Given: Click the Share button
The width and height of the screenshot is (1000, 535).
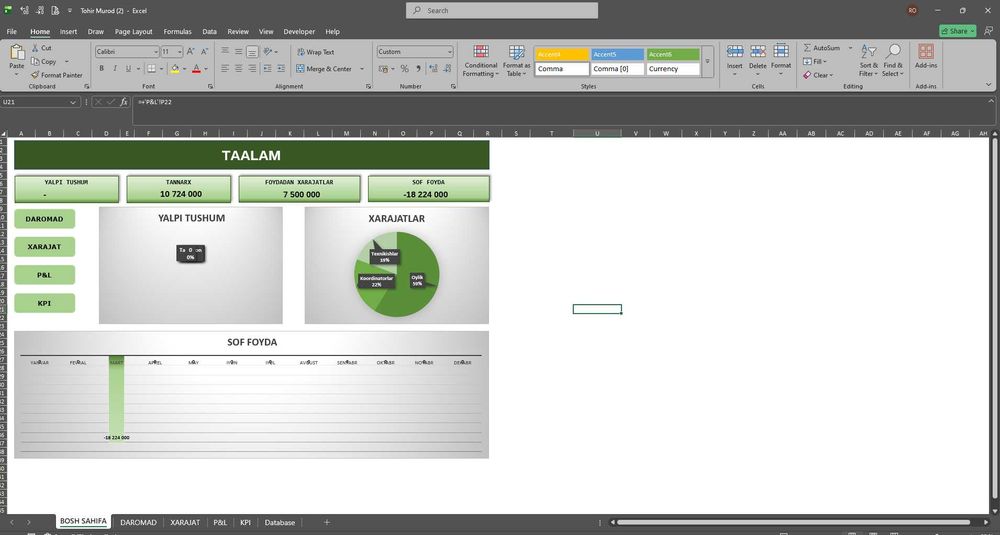Looking at the screenshot, I should click(957, 31).
